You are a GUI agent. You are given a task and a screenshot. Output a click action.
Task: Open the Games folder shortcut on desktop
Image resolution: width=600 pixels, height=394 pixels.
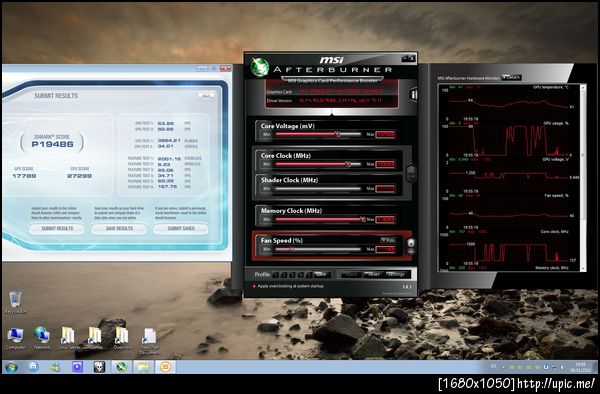(95, 338)
